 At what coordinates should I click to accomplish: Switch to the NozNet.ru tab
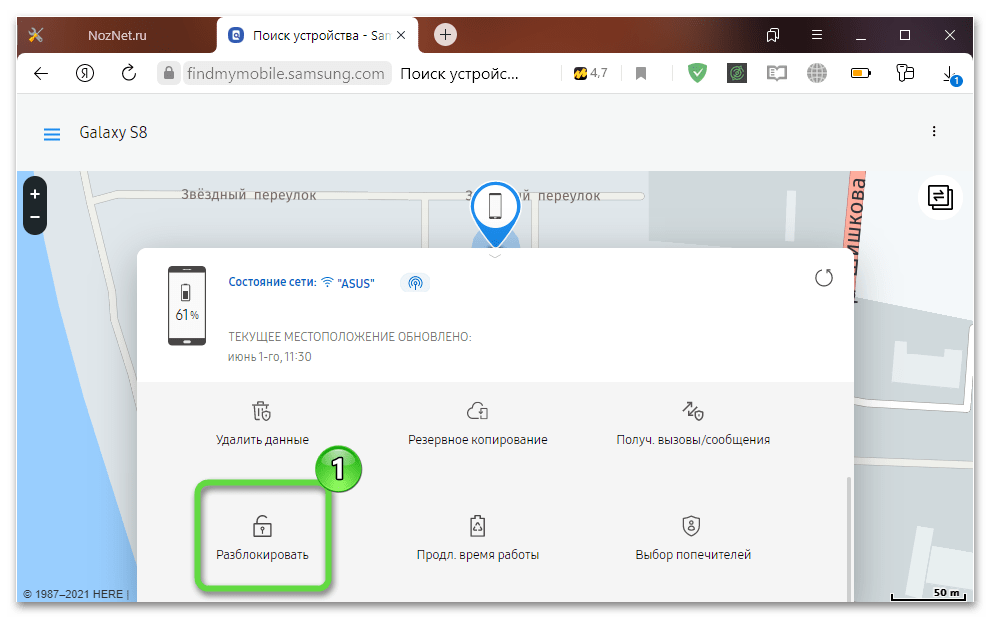(x=116, y=35)
